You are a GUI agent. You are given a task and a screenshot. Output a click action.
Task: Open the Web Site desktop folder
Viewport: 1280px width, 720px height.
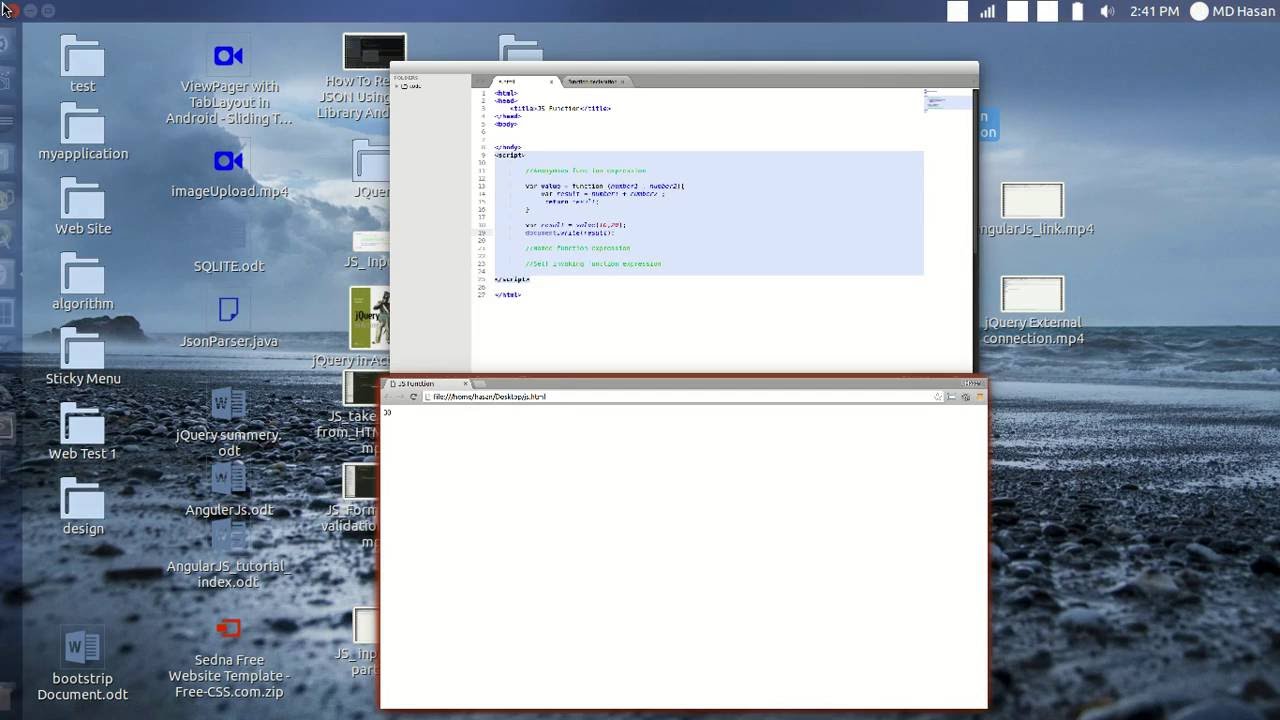(82, 198)
